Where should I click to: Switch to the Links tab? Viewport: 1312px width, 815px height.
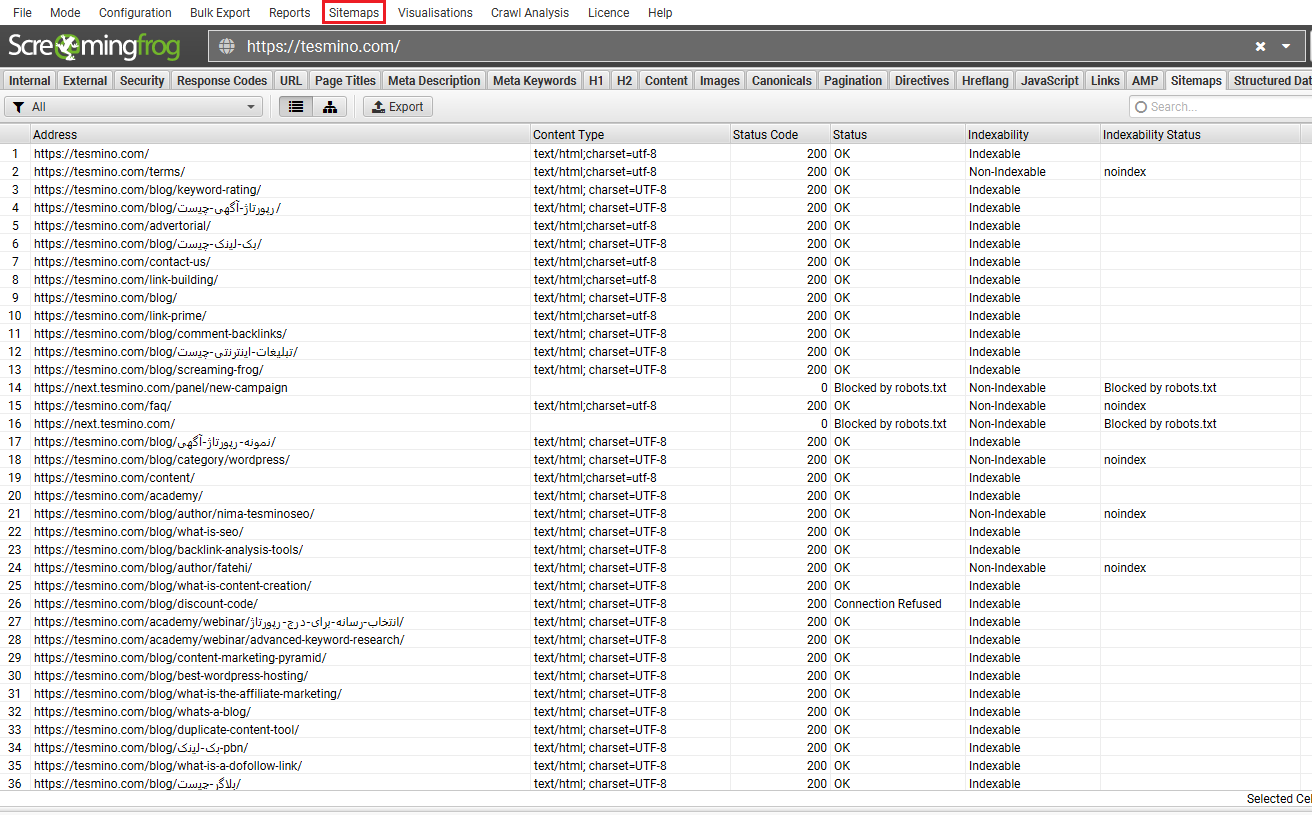1106,81
